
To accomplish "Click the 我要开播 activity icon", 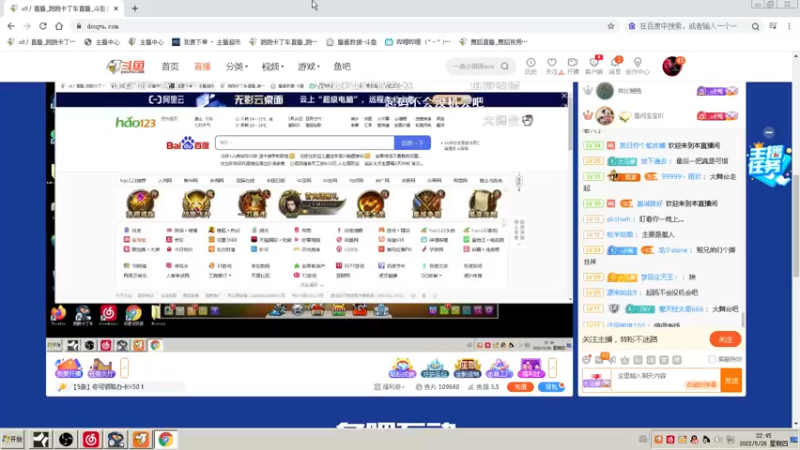I will click(x=68, y=368).
